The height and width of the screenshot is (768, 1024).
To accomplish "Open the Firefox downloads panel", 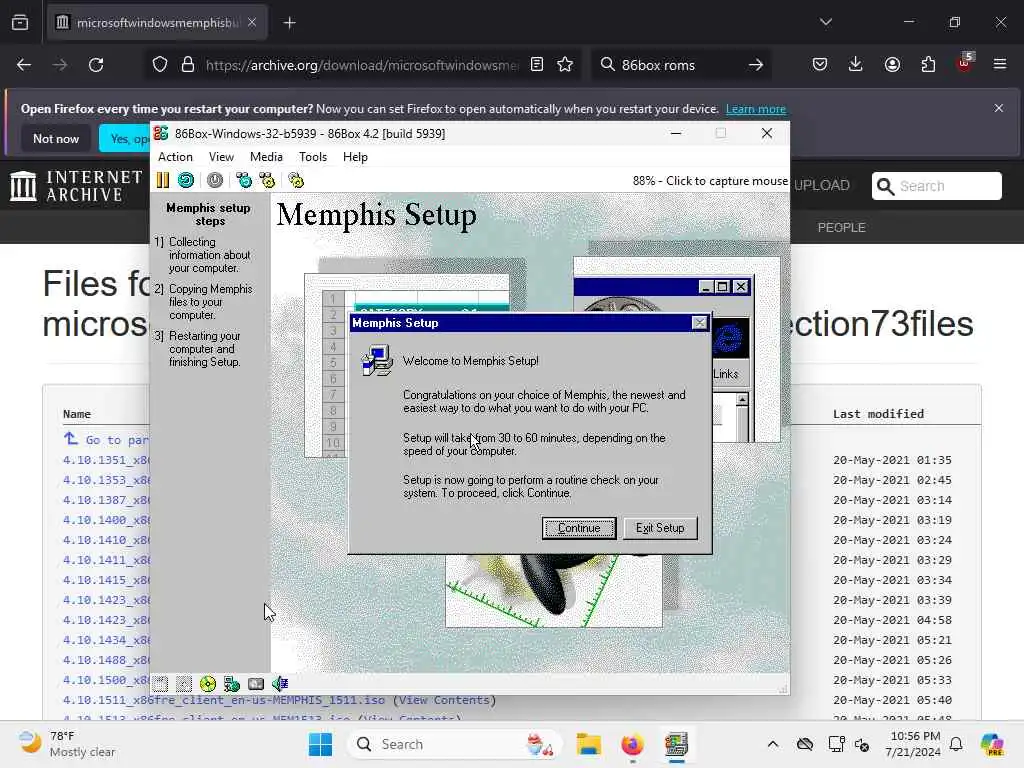I will (856, 65).
